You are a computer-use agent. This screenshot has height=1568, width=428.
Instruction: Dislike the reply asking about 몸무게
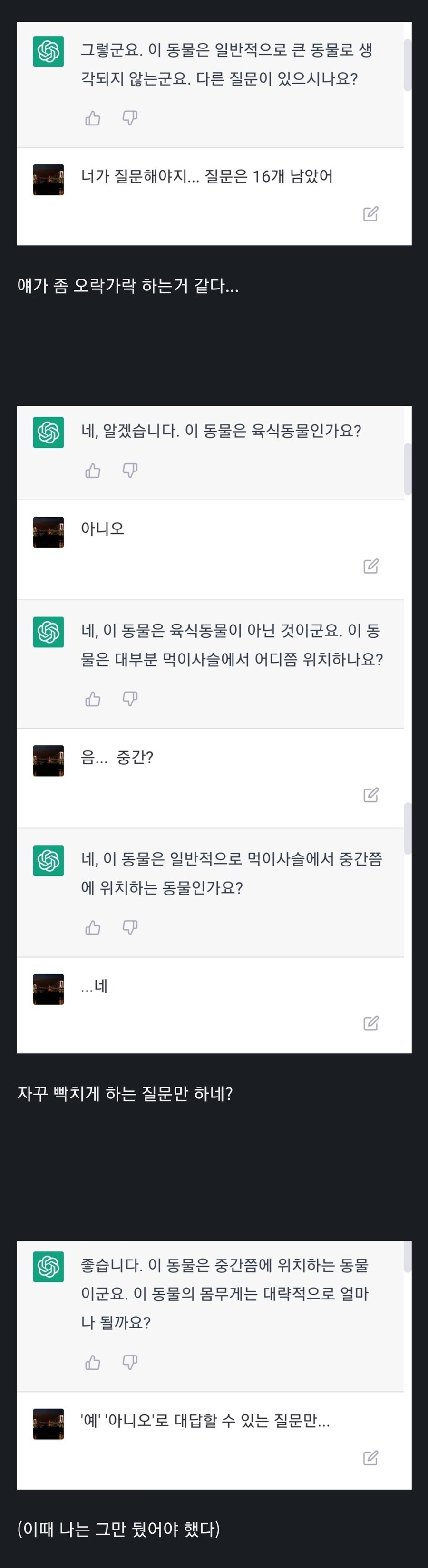tap(130, 1362)
